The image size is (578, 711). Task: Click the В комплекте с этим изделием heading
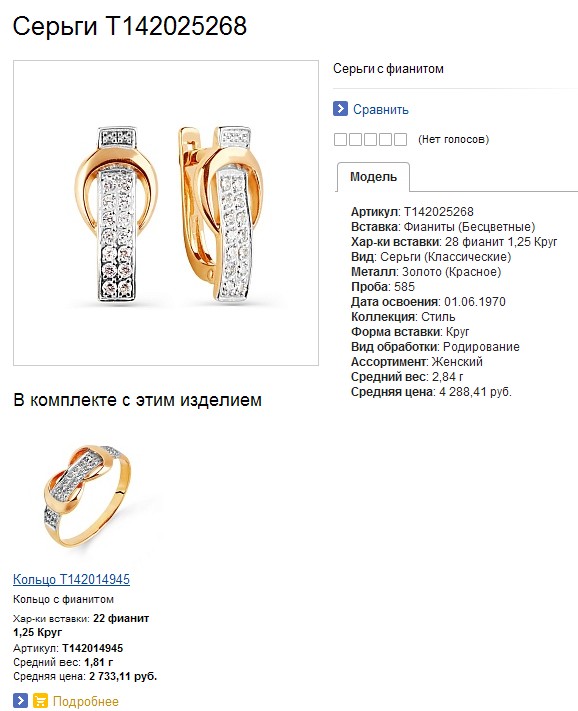[137, 400]
